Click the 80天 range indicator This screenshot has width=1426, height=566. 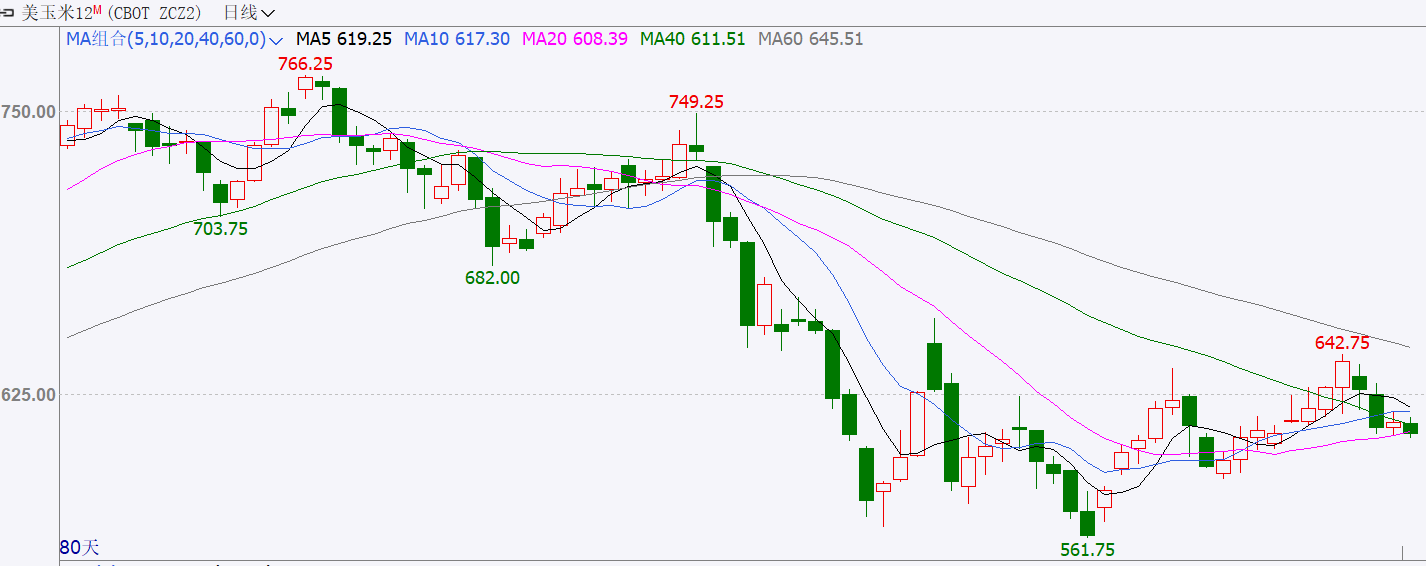(x=80, y=547)
